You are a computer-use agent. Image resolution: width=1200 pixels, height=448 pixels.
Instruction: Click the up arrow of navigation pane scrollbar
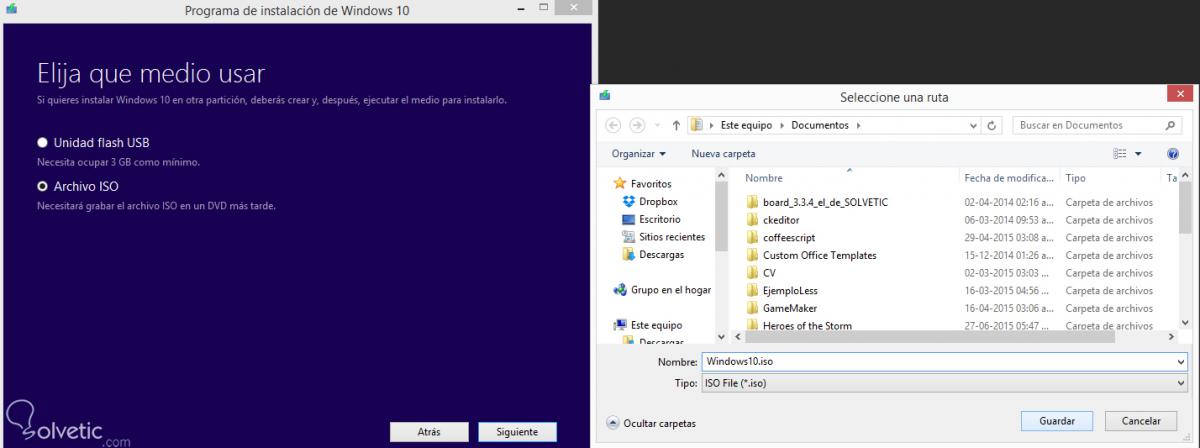[x=723, y=175]
